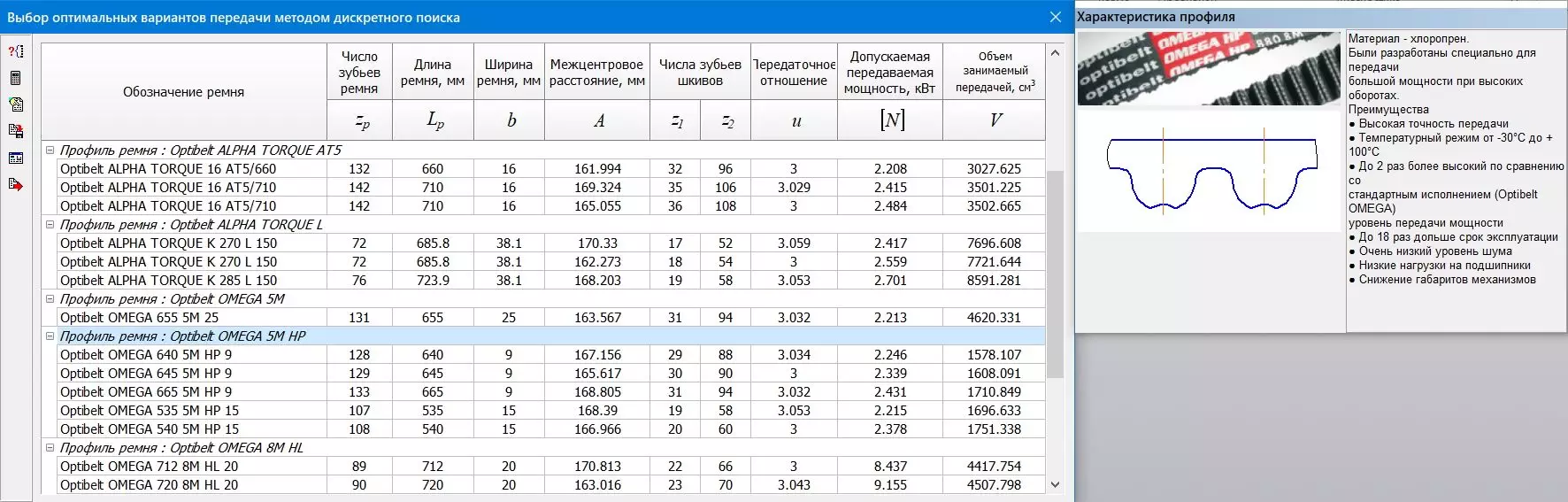The height and width of the screenshot is (502, 1568).
Task: Collapse the Optibelt OMEGA 5M profile group
Action: click(50, 299)
